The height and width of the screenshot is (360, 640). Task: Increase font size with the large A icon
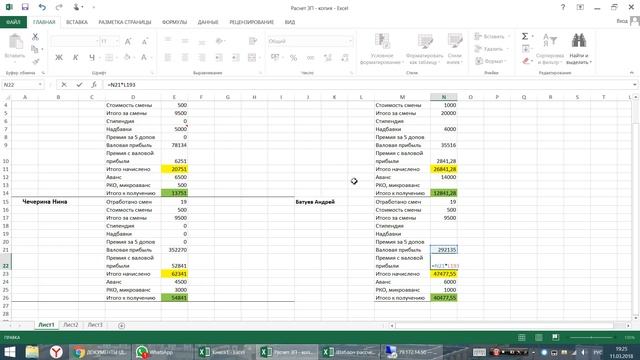coord(128,41)
